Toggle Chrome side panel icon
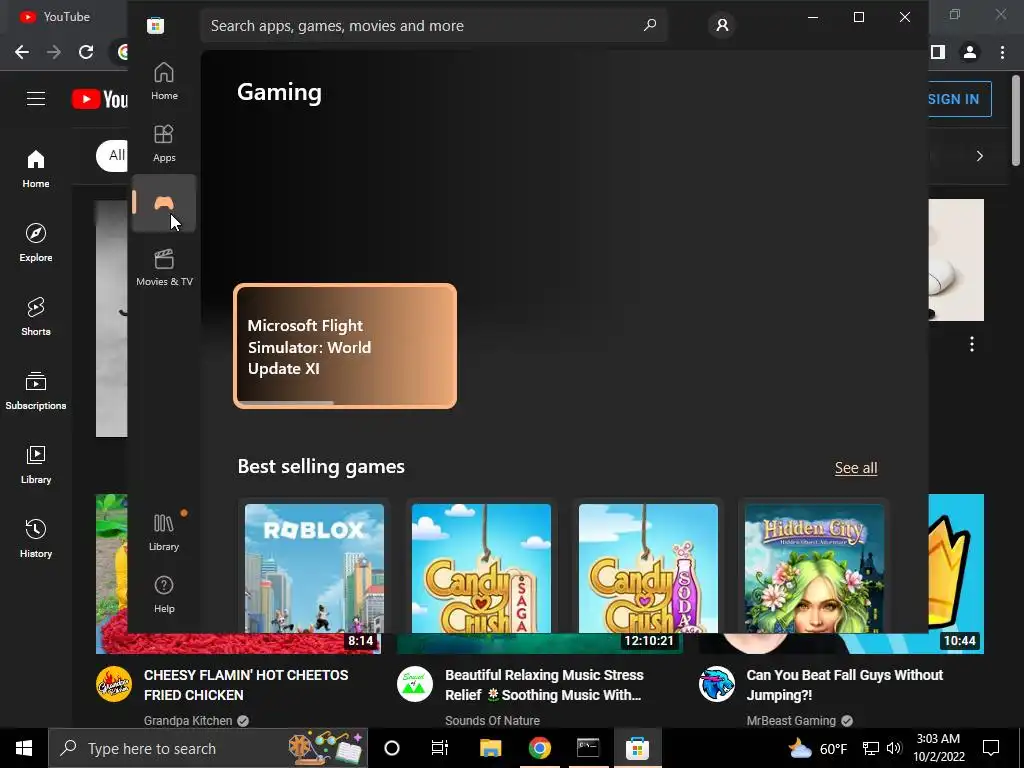The width and height of the screenshot is (1024, 768). [x=938, y=52]
